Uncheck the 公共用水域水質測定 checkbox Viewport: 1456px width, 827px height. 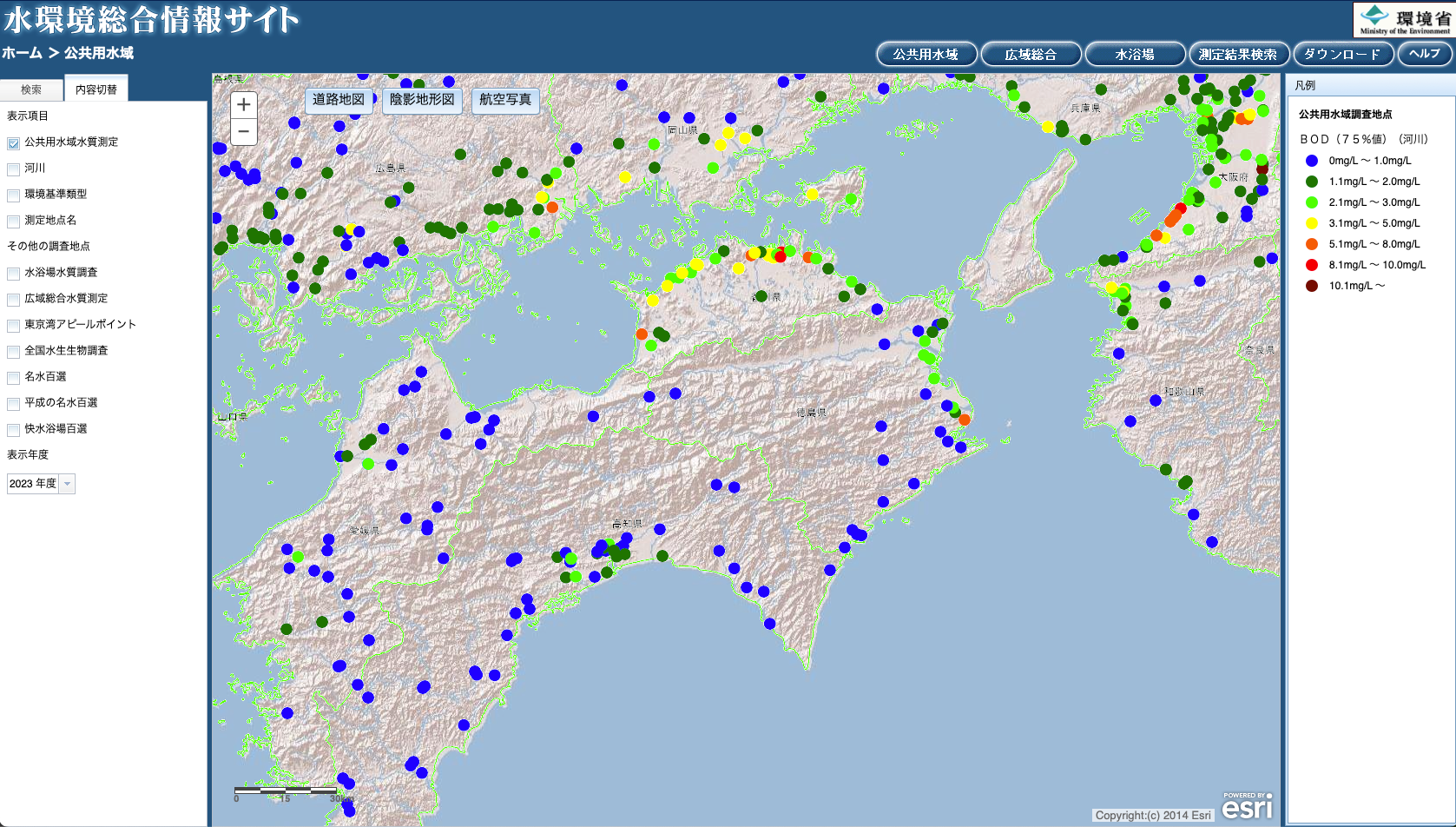point(14,143)
